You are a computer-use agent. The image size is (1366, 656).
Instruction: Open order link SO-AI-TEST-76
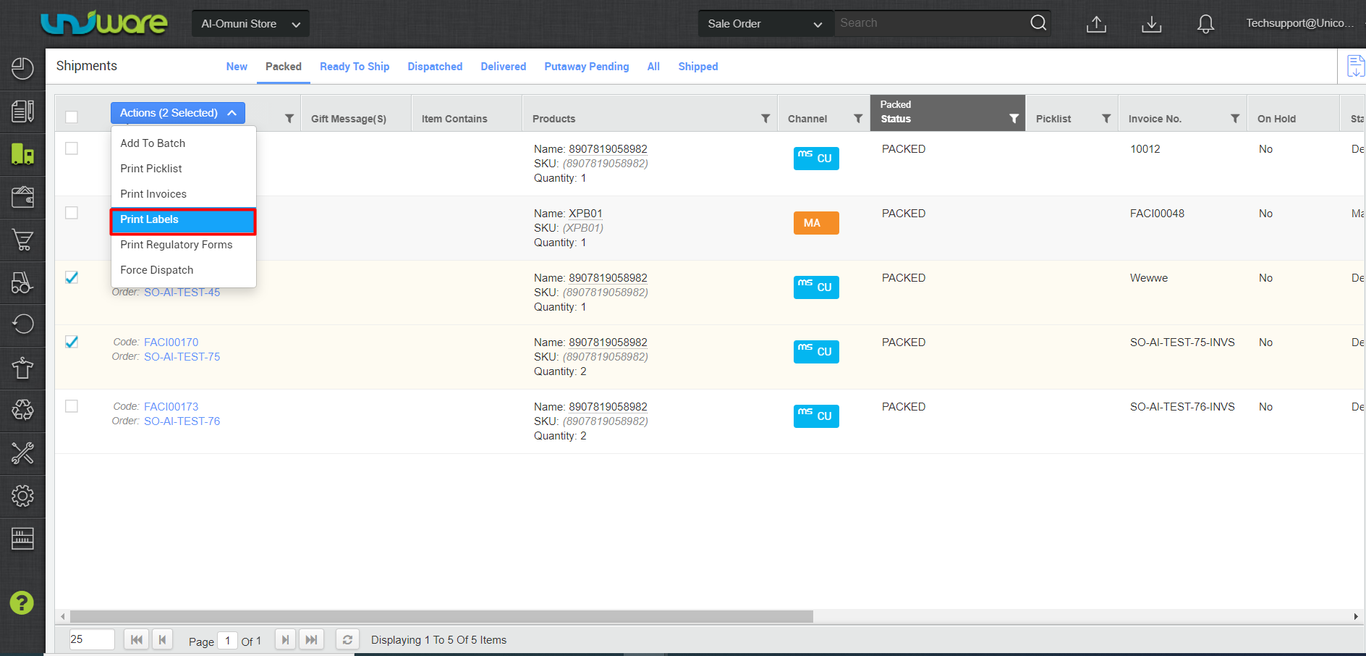[182, 421]
